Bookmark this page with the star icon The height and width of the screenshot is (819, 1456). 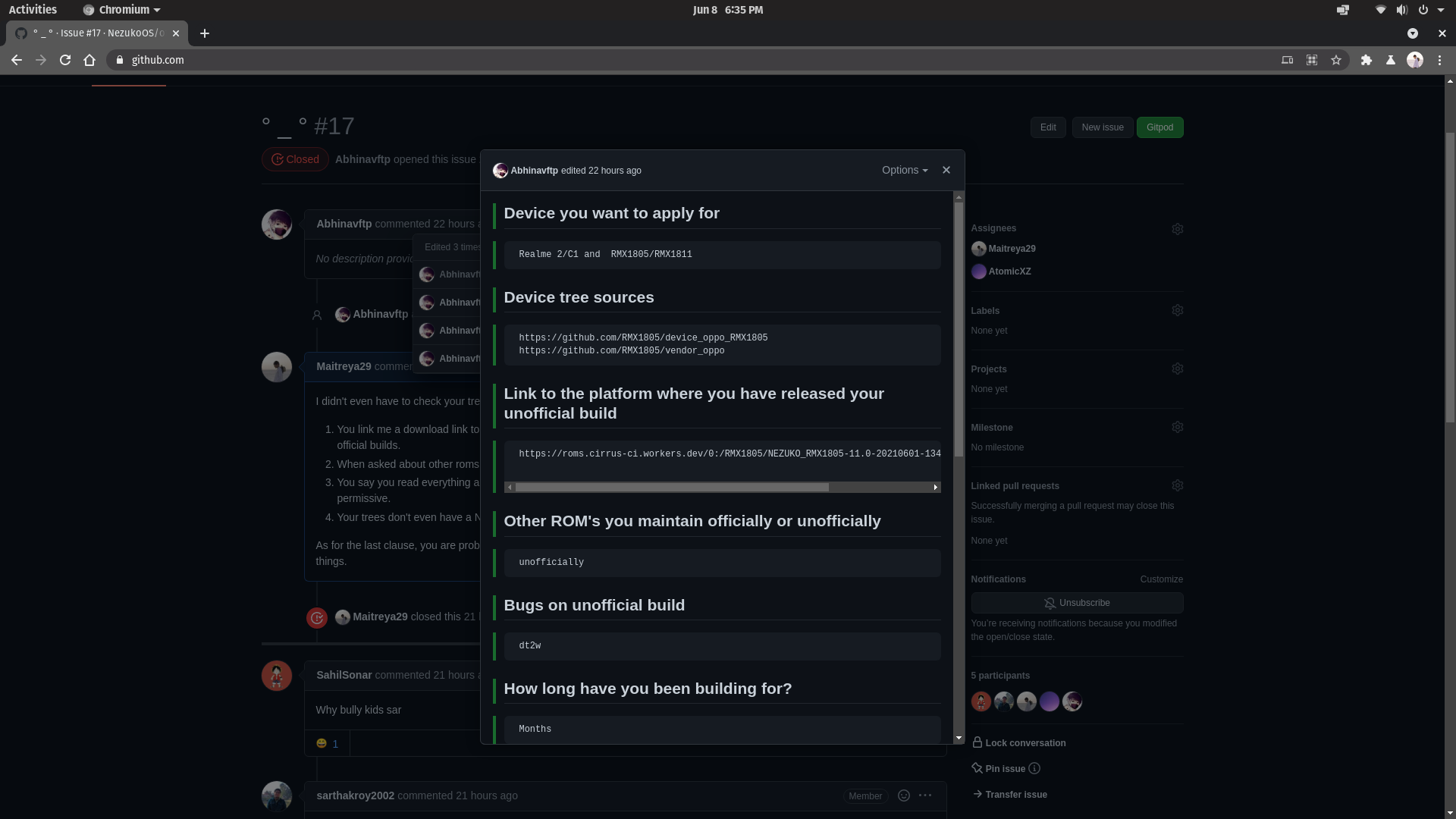coord(1336,60)
